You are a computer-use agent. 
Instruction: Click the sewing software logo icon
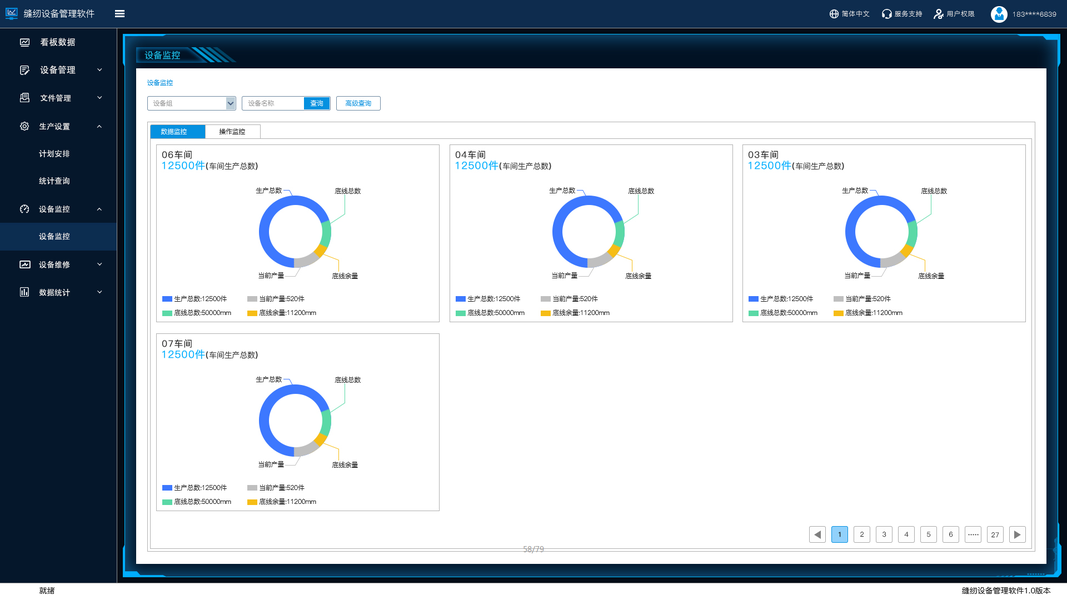pyautogui.click(x=12, y=13)
